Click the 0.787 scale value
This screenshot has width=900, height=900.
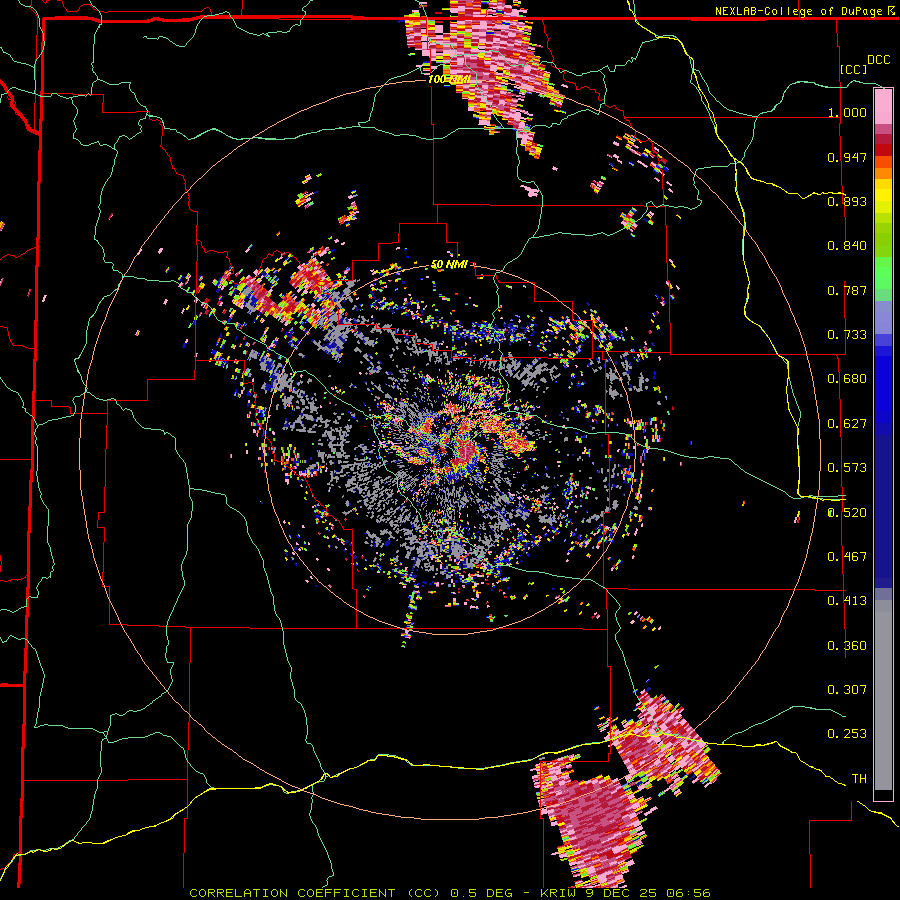point(847,290)
